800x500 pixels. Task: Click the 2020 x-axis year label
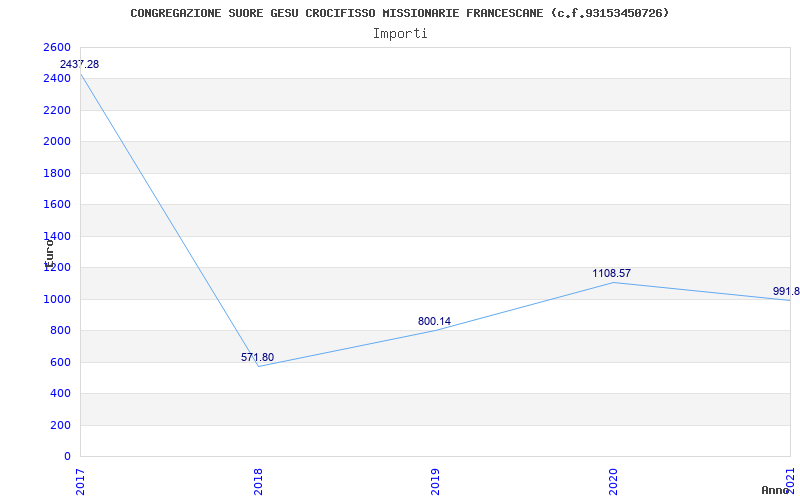click(x=613, y=482)
